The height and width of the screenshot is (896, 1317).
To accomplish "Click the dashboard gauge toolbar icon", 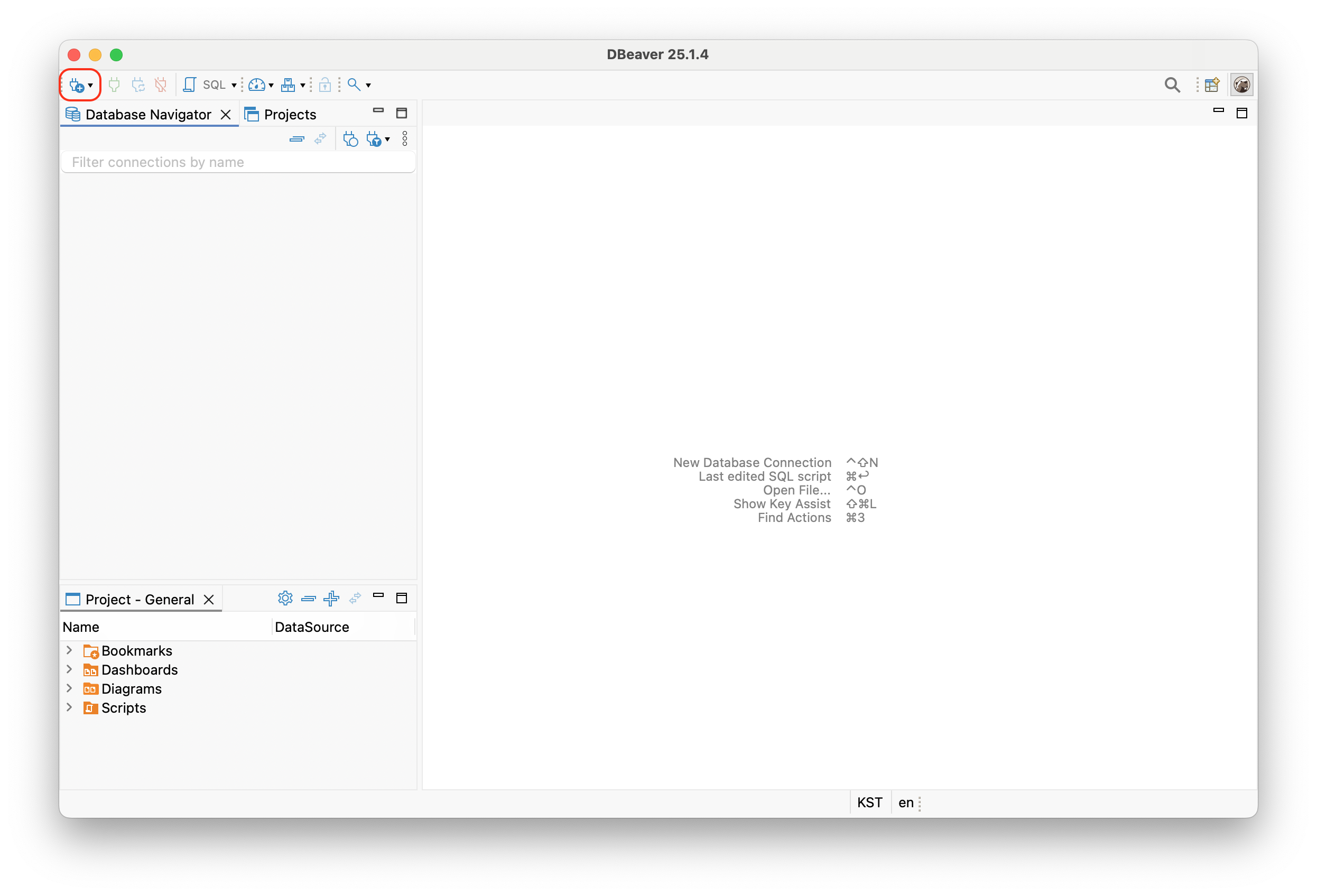I will [257, 85].
